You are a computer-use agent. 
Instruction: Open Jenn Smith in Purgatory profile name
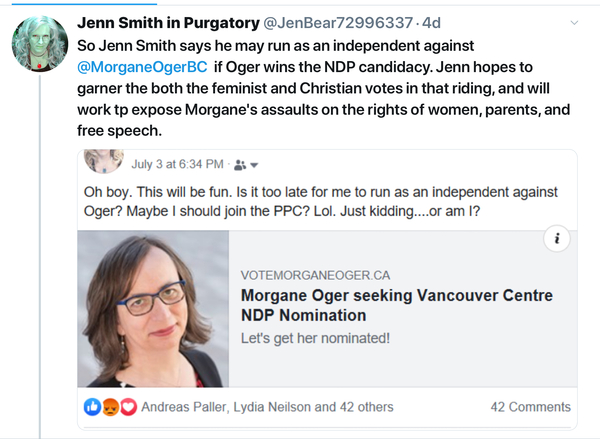click(163, 22)
